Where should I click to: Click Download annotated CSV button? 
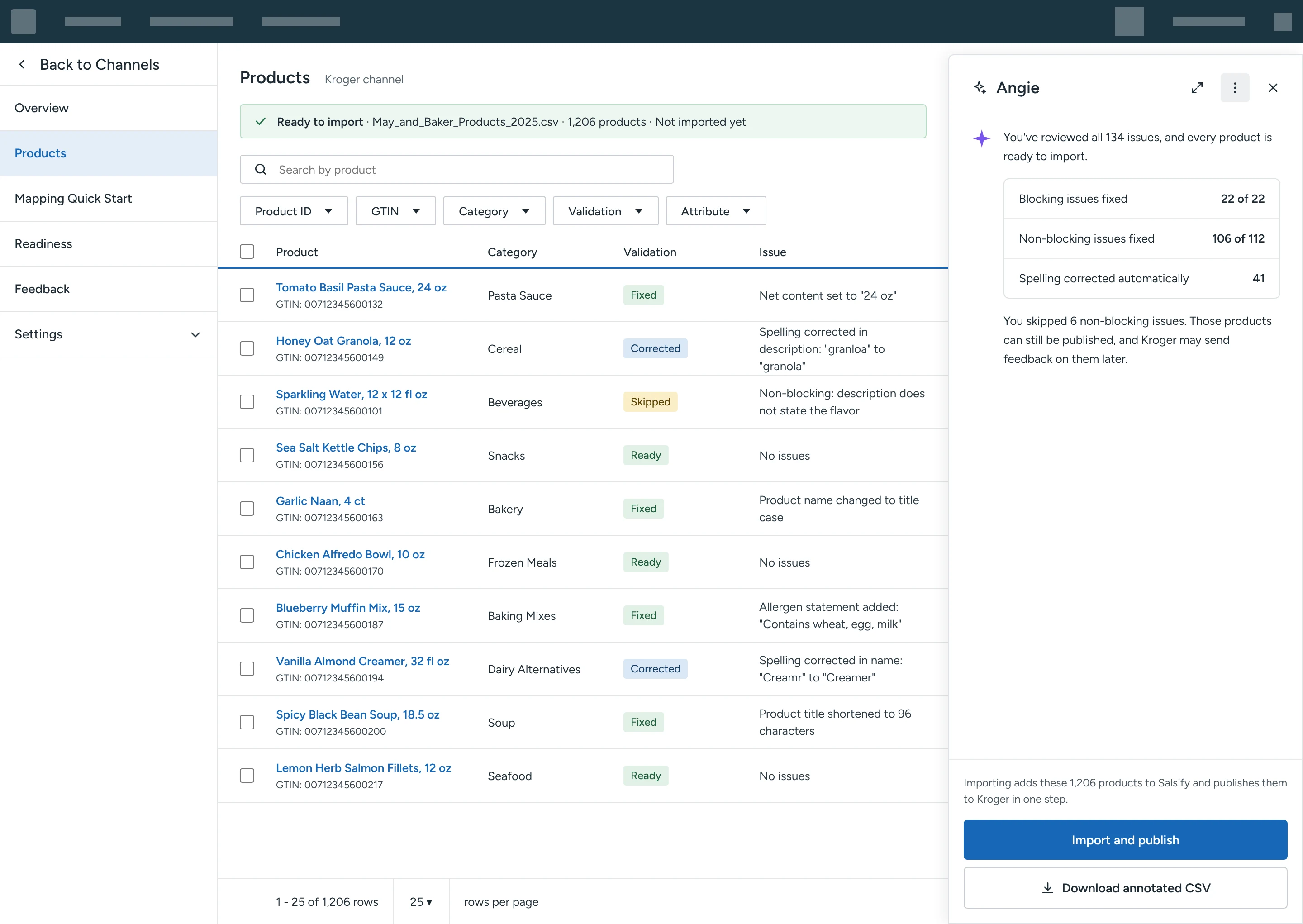point(1125,888)
